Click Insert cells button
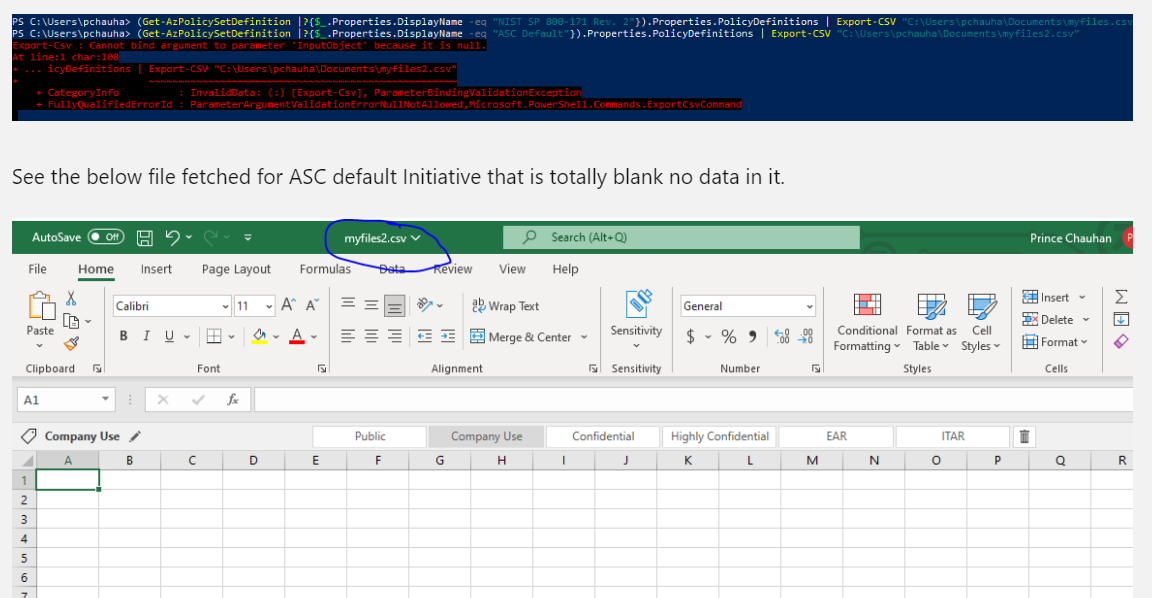The width and height of the screenshot is (1152, 598). [1045, 297]
